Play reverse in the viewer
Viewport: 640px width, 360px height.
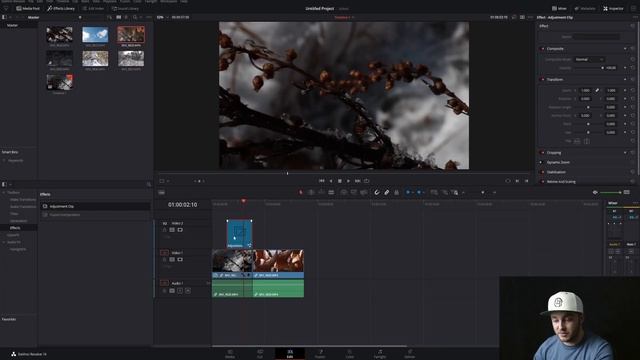tap(331, 181)
